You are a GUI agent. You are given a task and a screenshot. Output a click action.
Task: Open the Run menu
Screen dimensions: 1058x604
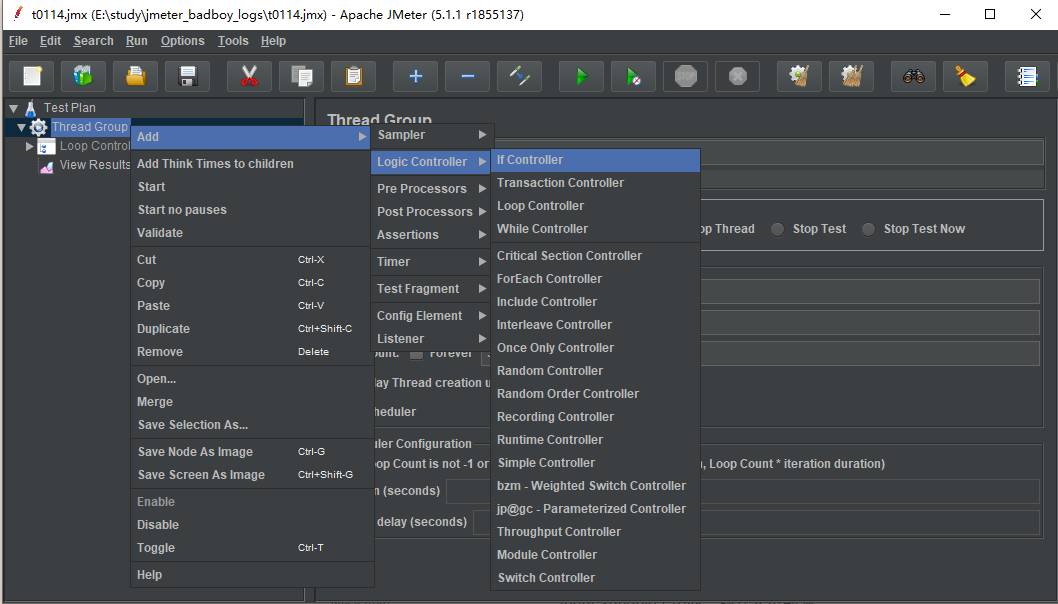pos(136,41)
